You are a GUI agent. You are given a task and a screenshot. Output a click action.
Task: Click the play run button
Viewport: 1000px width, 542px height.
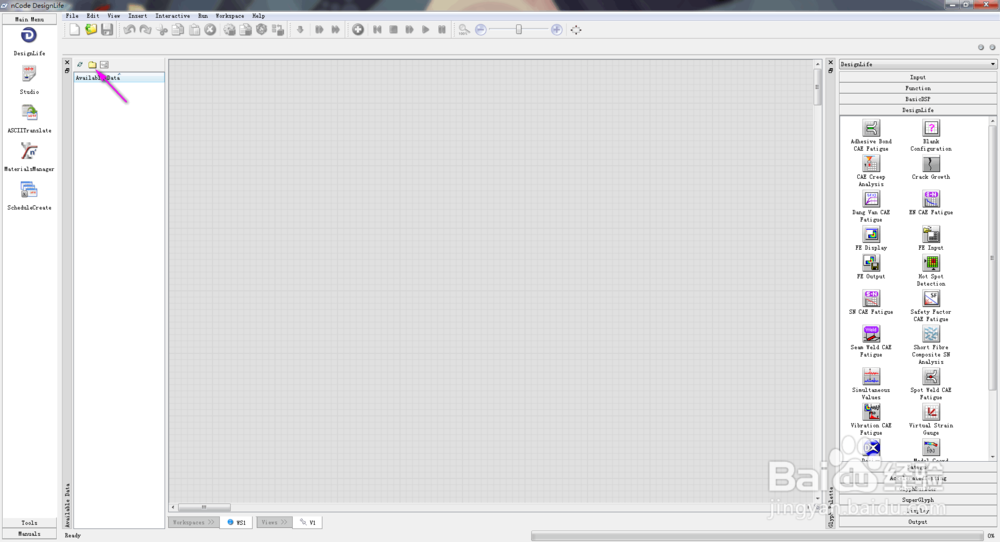click(x=425, y=29)
